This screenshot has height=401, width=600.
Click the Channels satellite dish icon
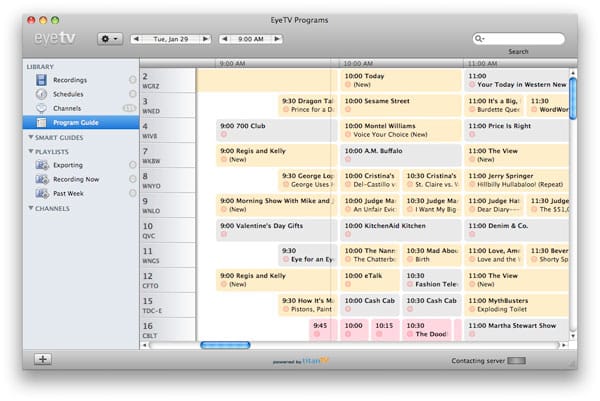tap(41, 108)
